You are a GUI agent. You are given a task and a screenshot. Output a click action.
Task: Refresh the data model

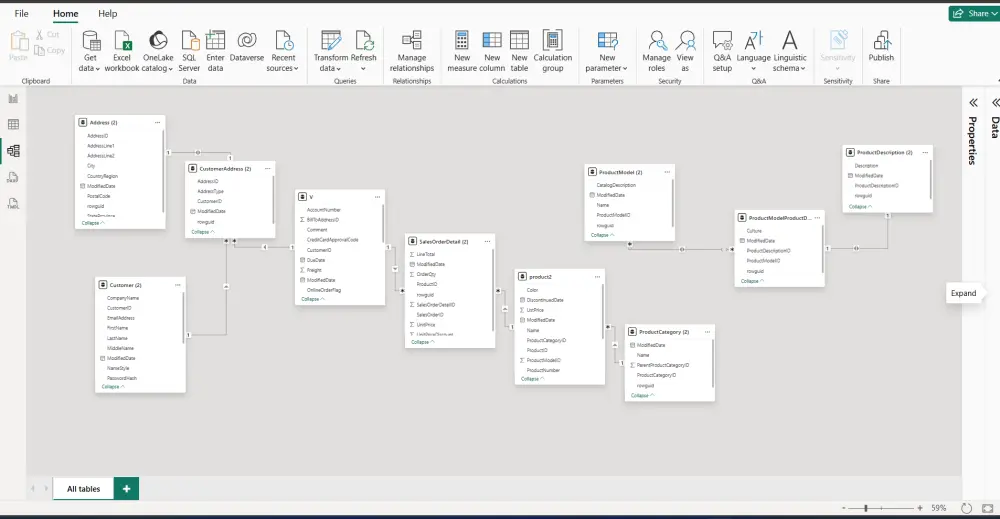(364, 52)
